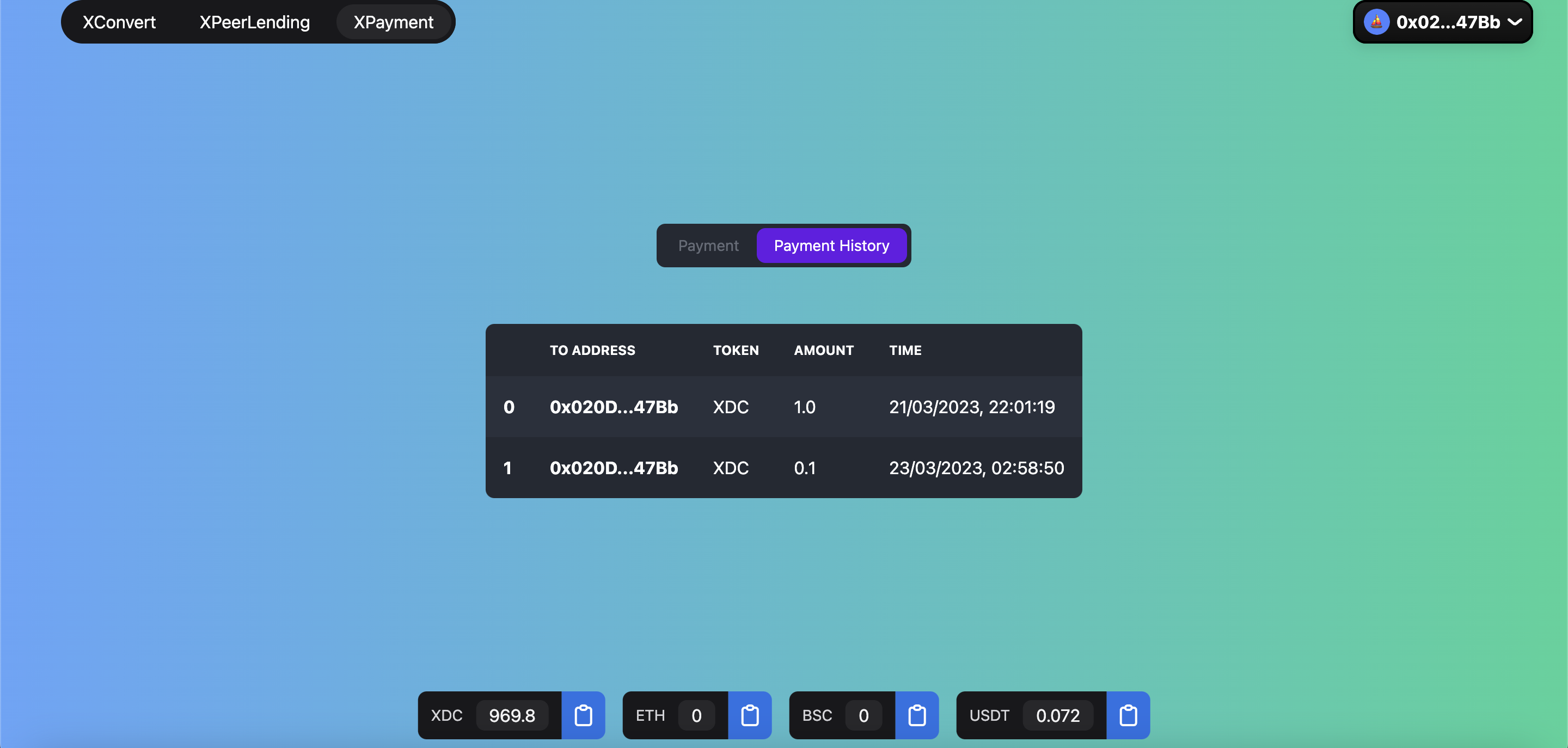The width and height of the screenshot is (1568, 748).
Task: Click the second row's to address
Action: coord(613,468)
